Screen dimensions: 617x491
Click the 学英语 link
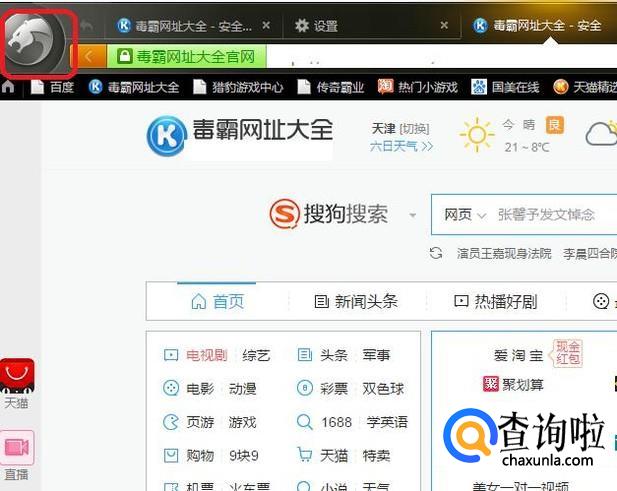387,422
